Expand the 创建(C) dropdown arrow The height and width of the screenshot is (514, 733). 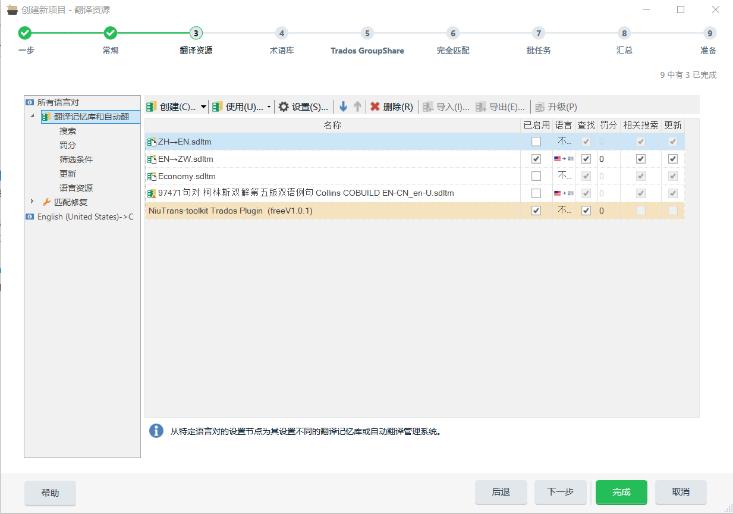click(203, 107)
